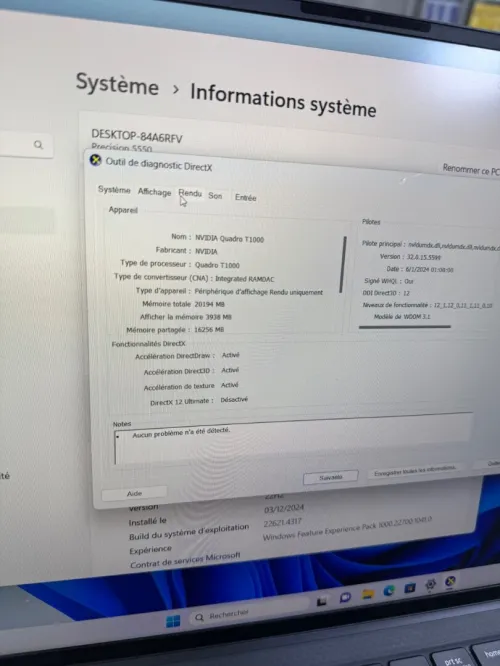500x666 pixels.
Task: Click the search magnifier in taskbar
Action: pyautogui.click(x=199, y=617)
